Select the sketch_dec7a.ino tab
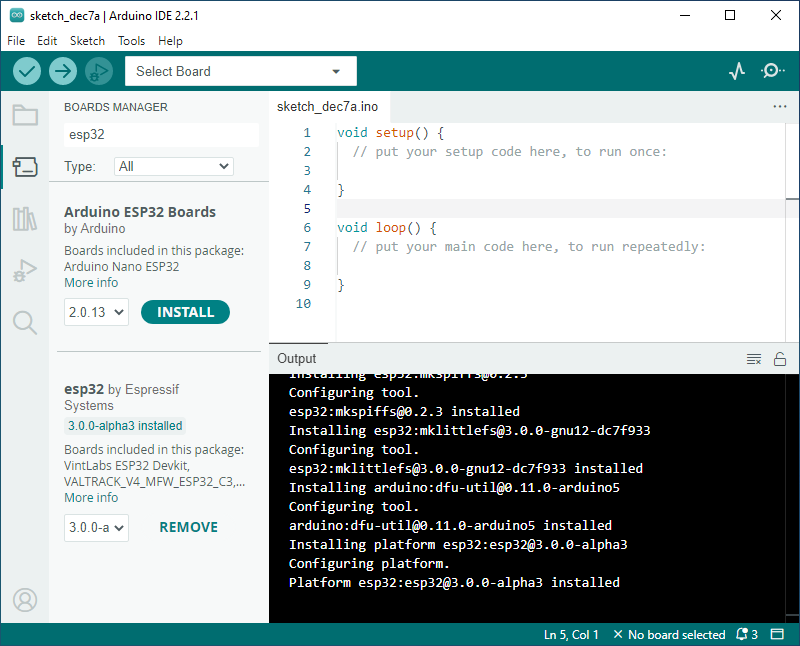Image resolution: width=800 pixels, height=646 pixels. (328, 106)
